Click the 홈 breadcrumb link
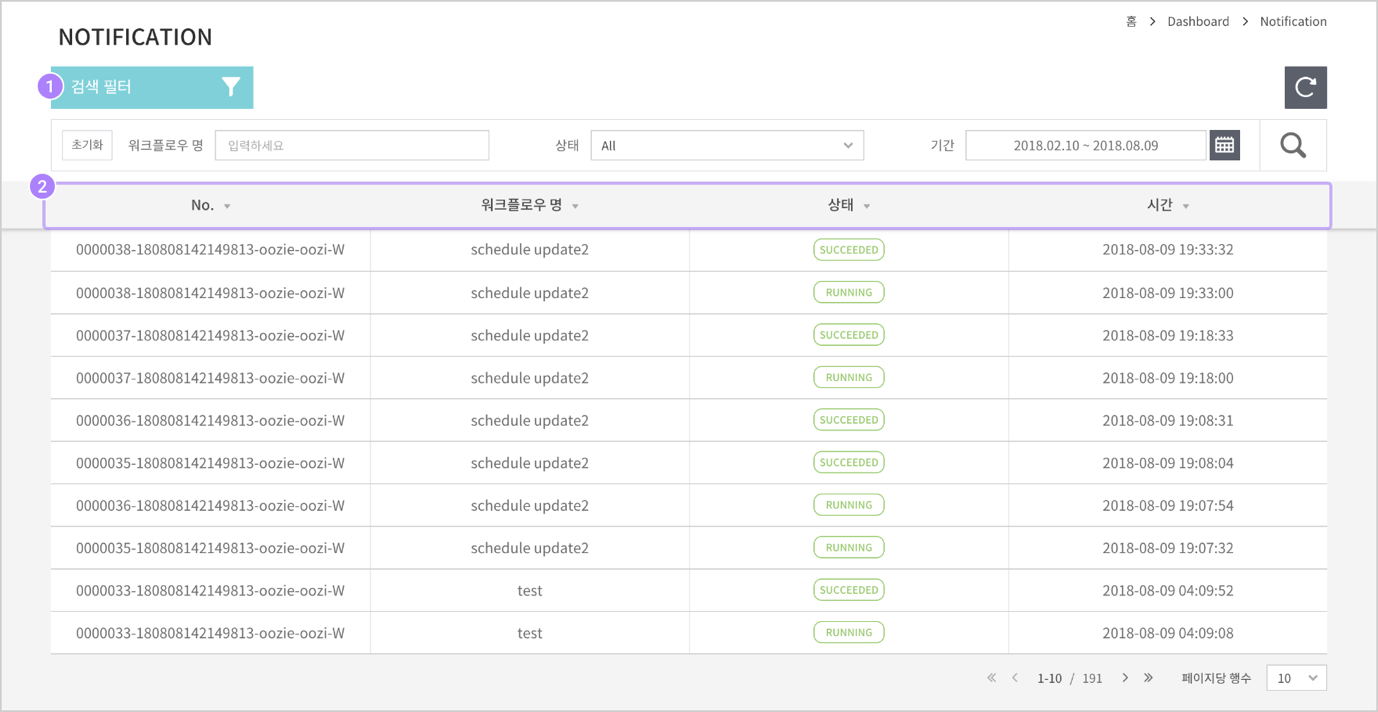 point(1131,21)
